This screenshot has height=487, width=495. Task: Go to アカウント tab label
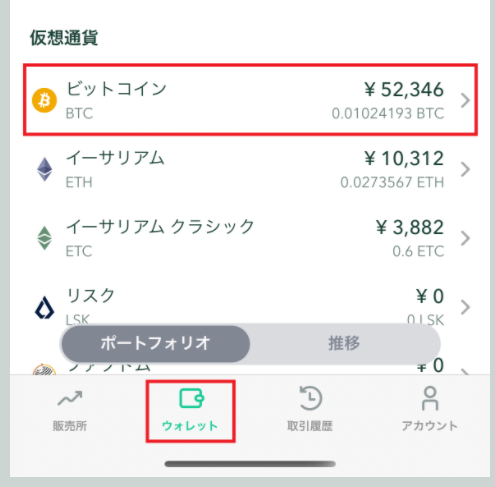[430, 426]
